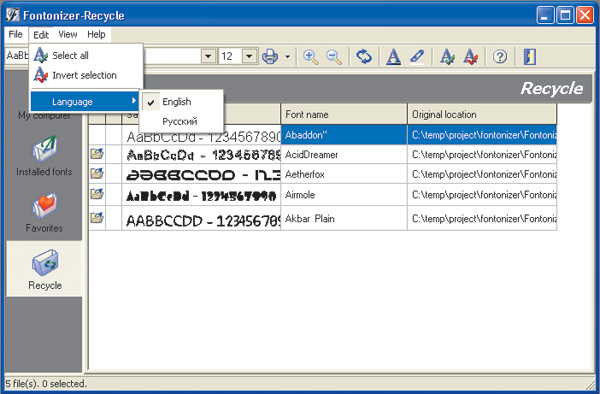
Task: Open the Language submenu
Action: click(x=85, y=101)
